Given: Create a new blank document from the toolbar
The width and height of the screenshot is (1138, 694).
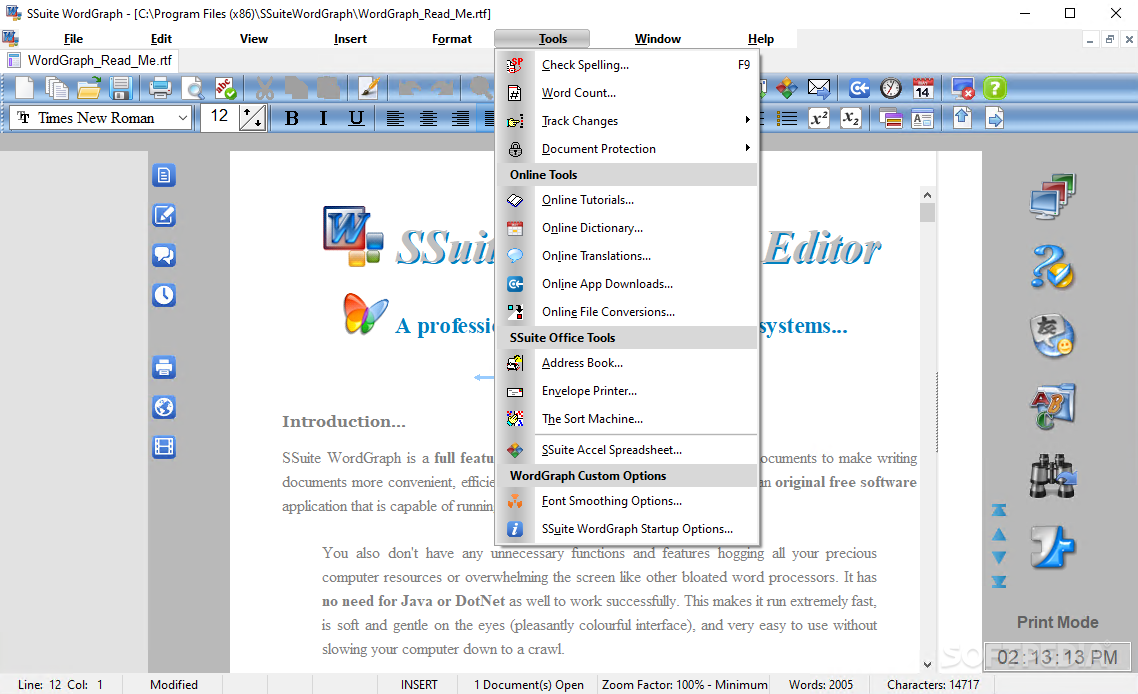Looking at the screenshot, I should pos(25,89).
